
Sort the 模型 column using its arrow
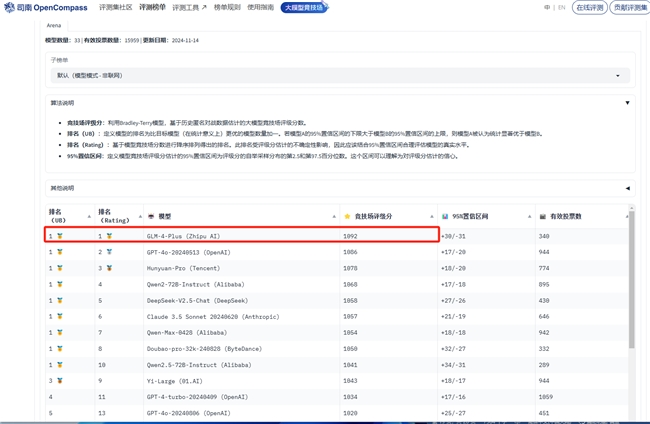[x=334, y=216]
